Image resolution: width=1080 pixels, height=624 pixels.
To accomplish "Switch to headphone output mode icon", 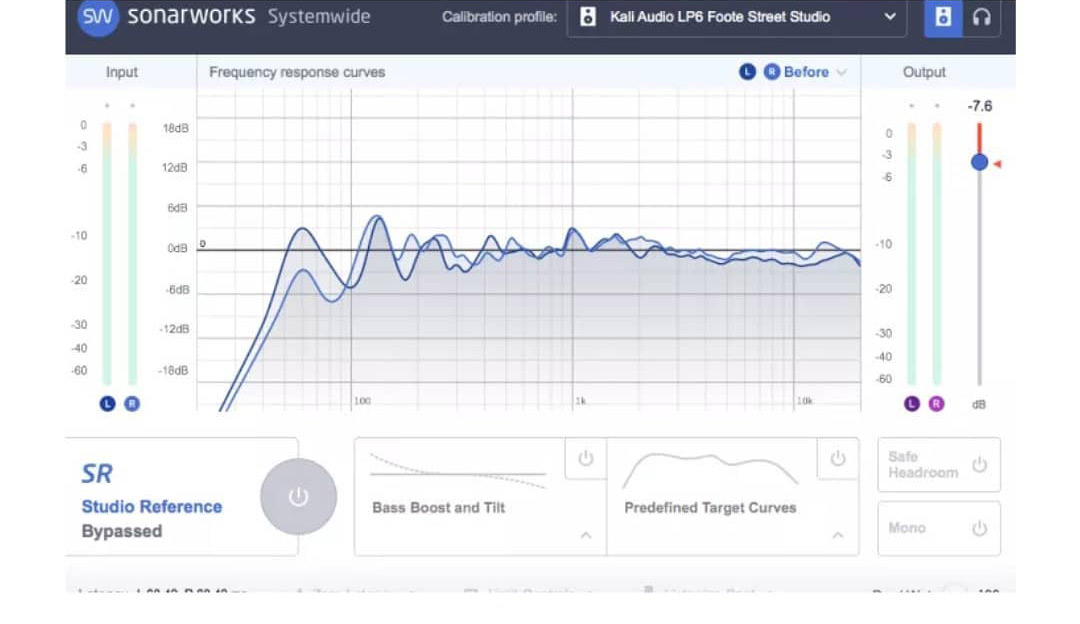I will coord(982,17).
